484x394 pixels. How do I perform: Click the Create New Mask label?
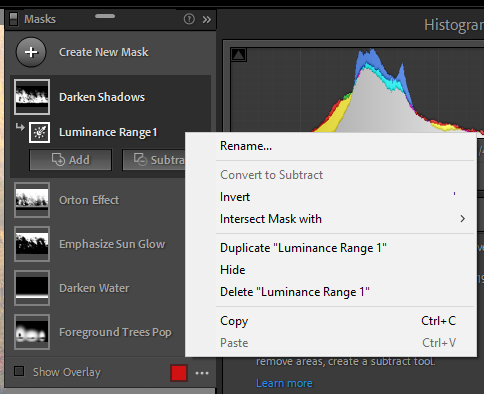[x=104, y=52]
